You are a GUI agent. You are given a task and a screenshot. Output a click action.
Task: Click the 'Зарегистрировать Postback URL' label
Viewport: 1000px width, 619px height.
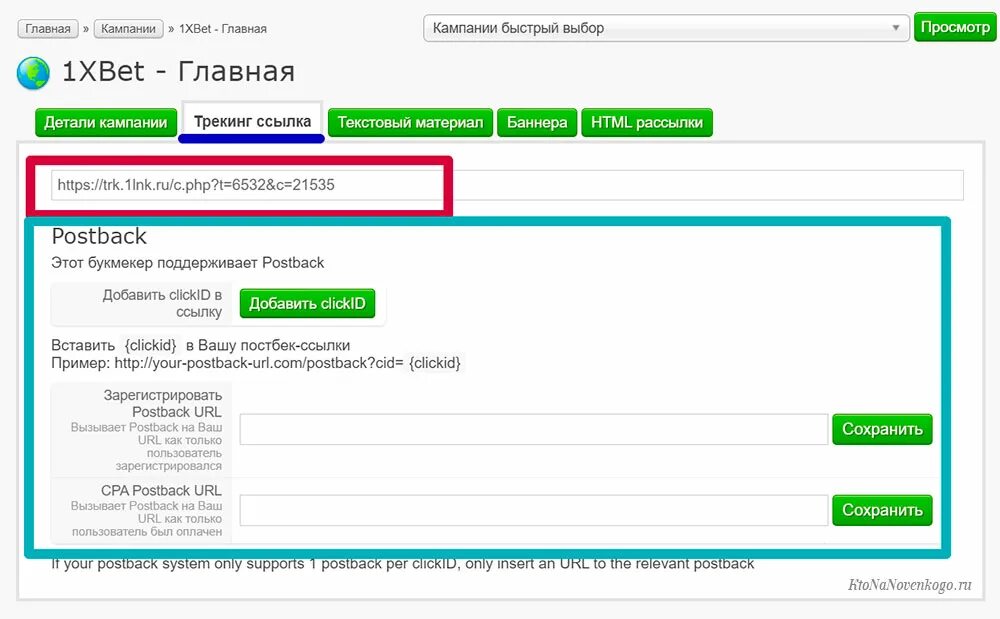tap(163, 404)
